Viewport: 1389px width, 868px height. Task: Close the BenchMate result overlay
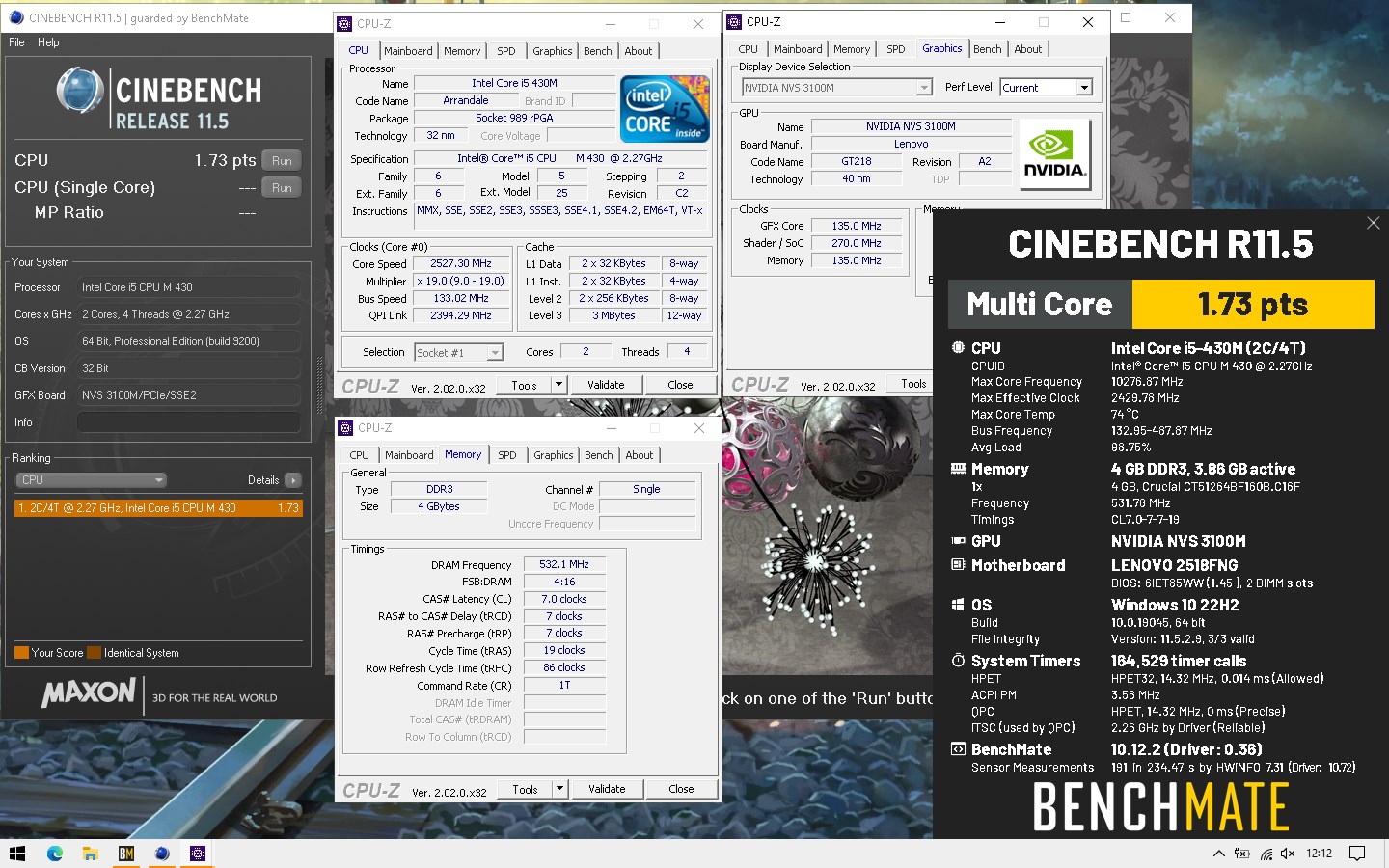[x=1374, y=223]
